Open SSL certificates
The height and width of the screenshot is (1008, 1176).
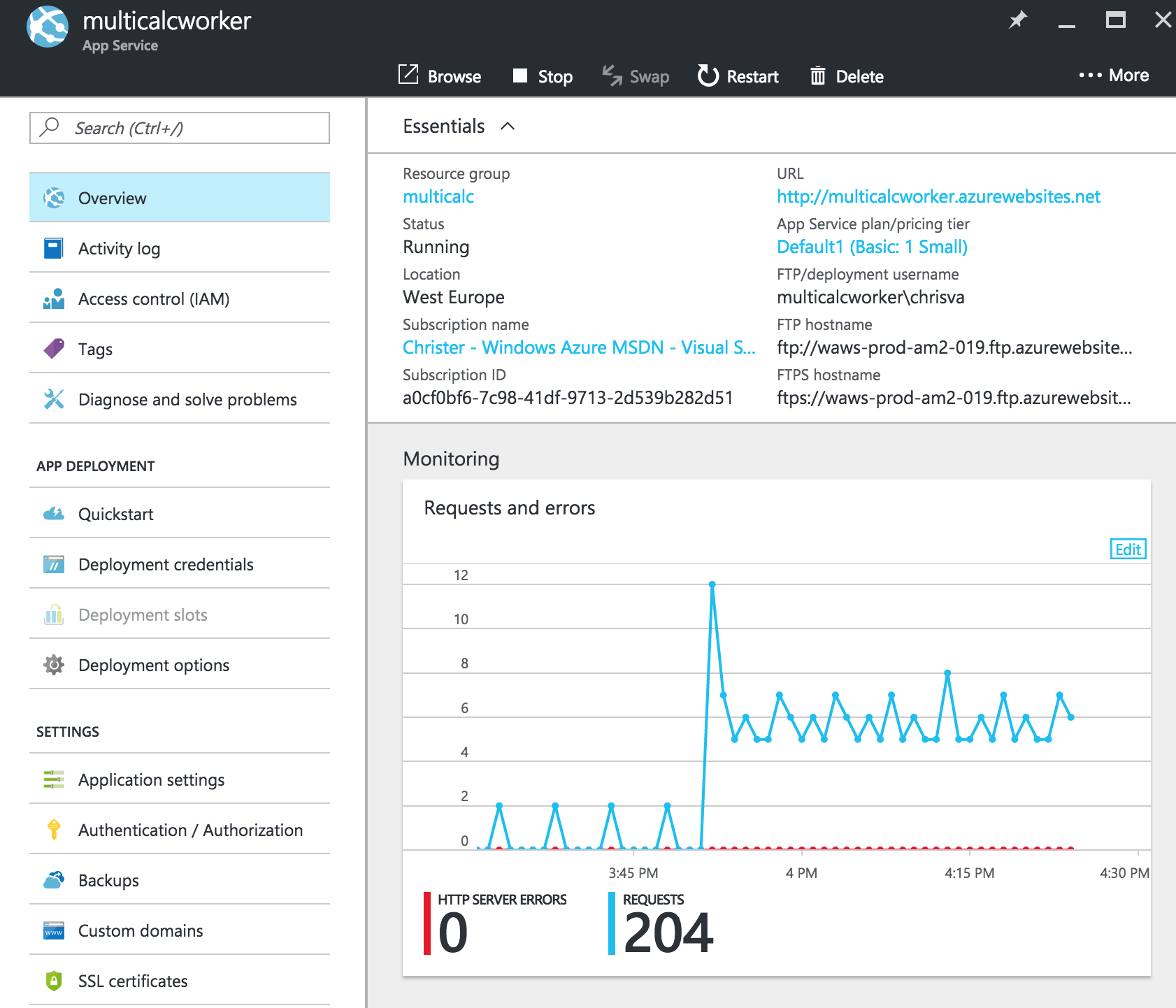[180, 981]
